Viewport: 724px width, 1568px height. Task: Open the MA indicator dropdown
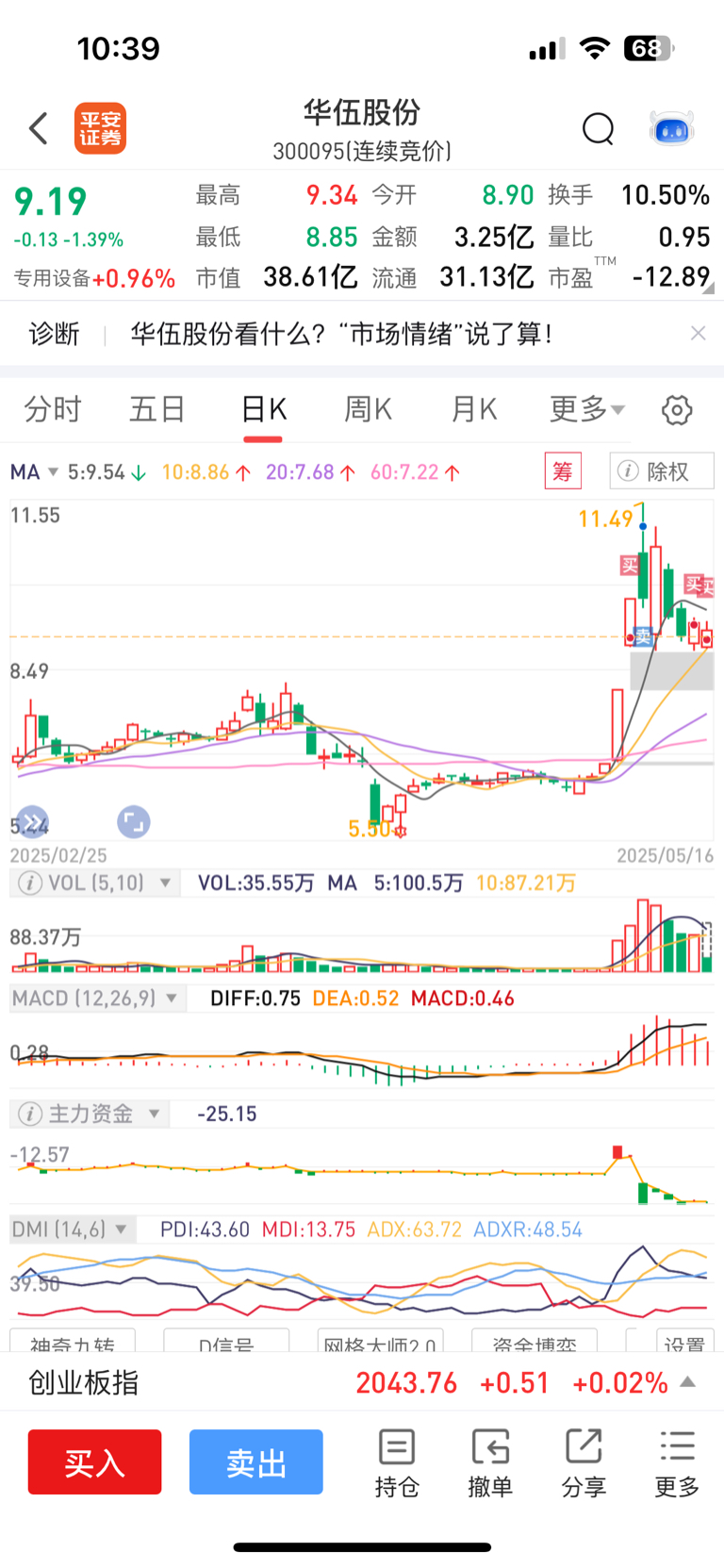[x=34, y=471]
